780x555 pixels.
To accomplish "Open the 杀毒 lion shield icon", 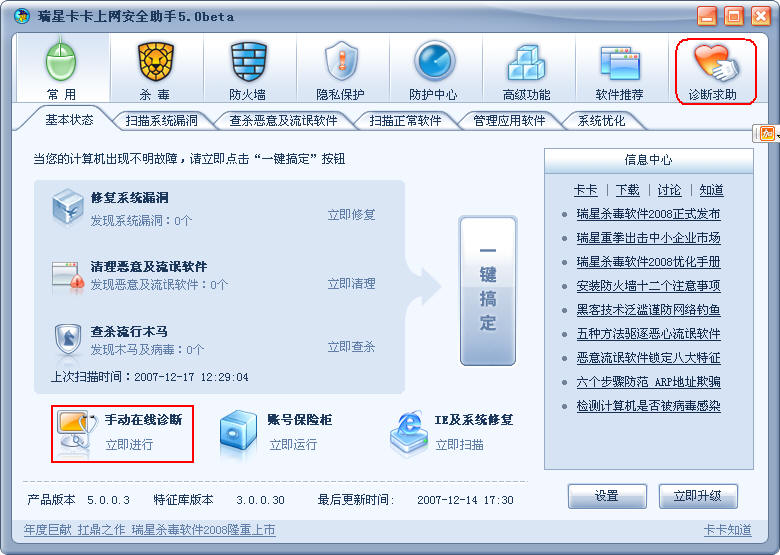I will (x=156, y=63).
